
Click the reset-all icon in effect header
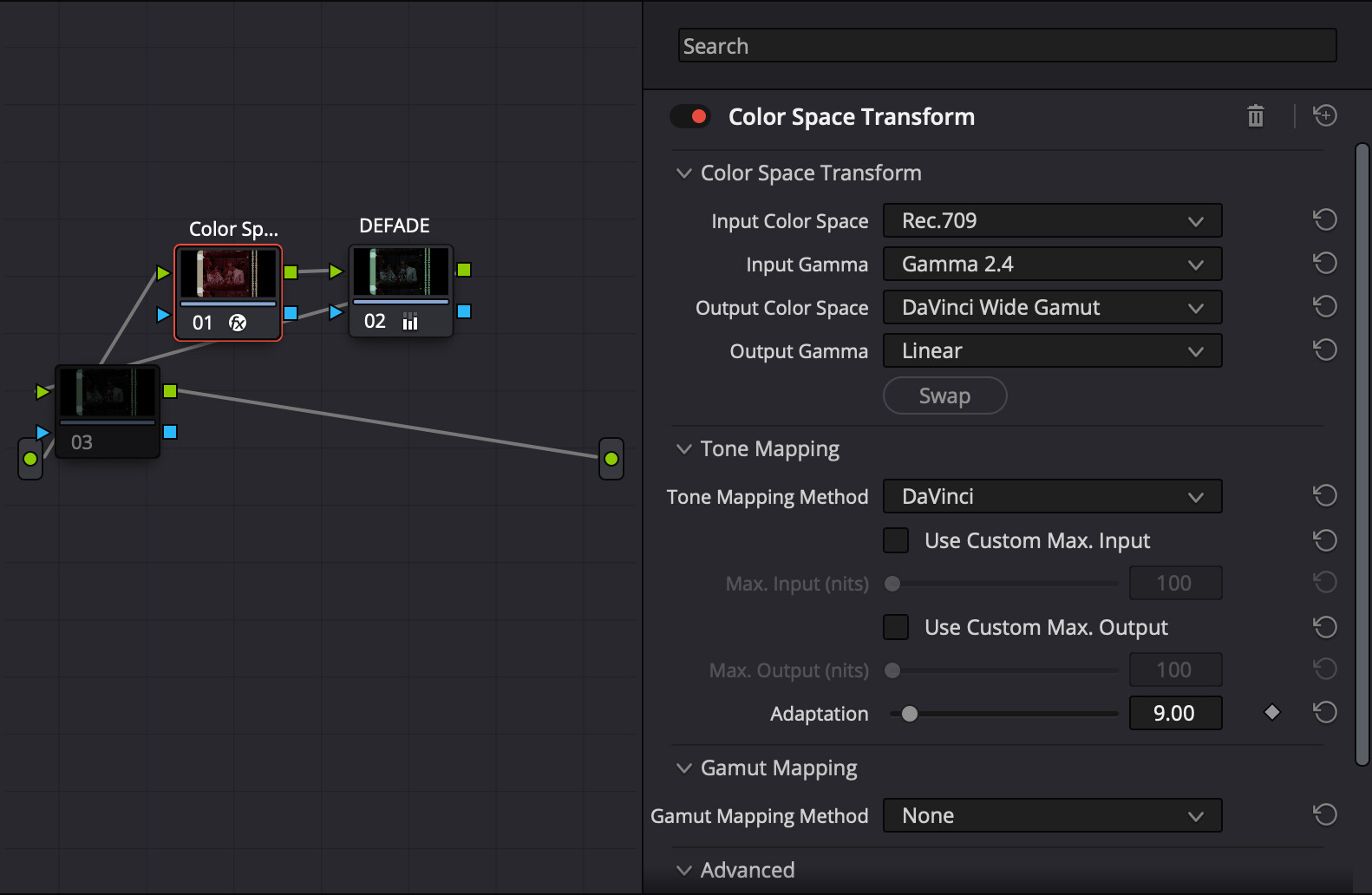point(1324,116)
